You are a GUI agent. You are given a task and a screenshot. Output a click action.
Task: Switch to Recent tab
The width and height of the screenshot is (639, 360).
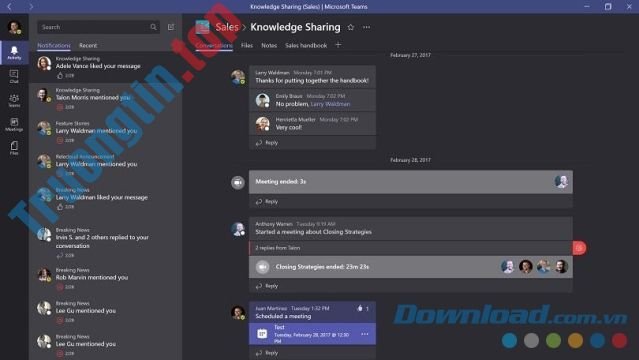pyautogui.click(x=88, y=45)
